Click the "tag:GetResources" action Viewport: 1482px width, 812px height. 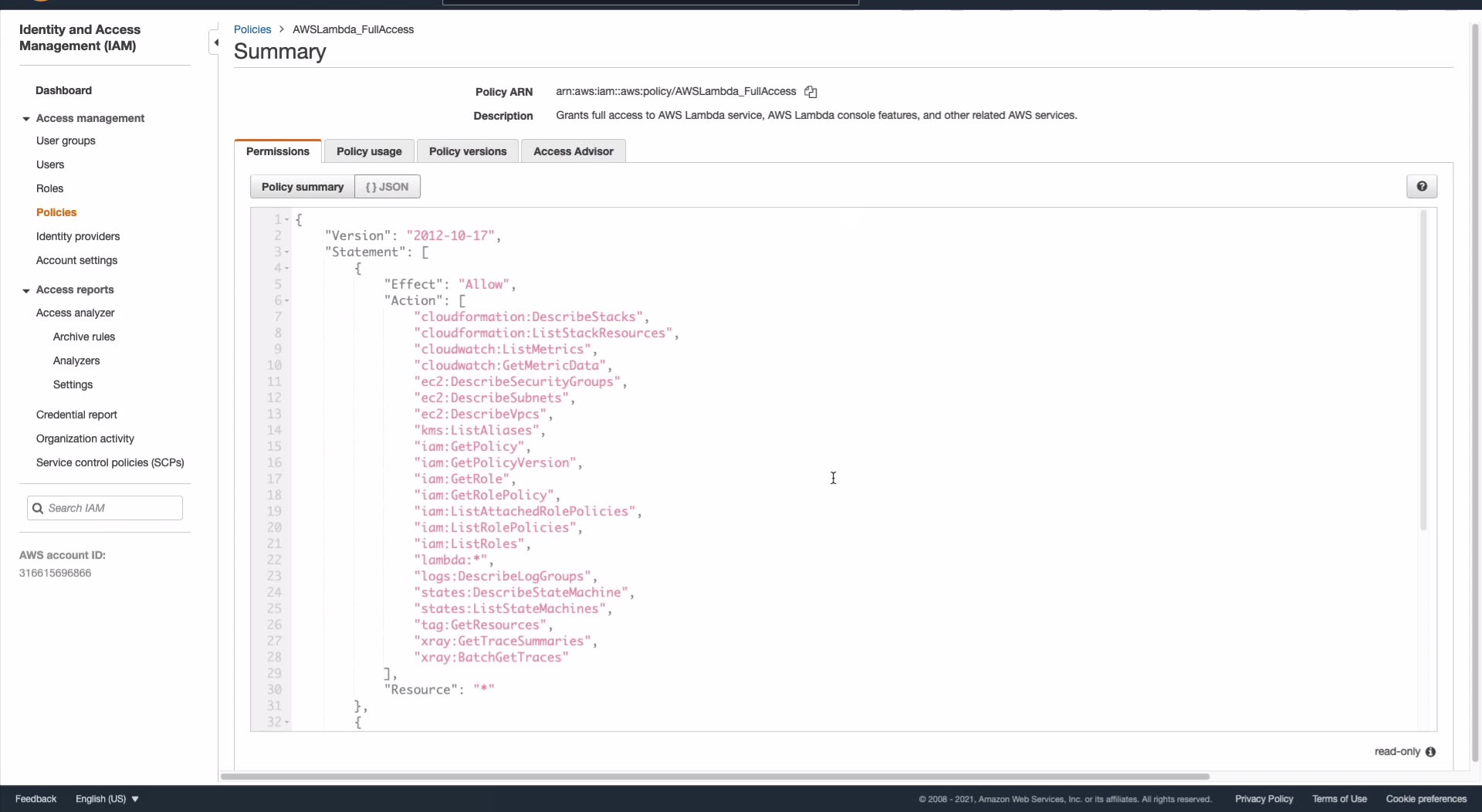coord(480,625)
